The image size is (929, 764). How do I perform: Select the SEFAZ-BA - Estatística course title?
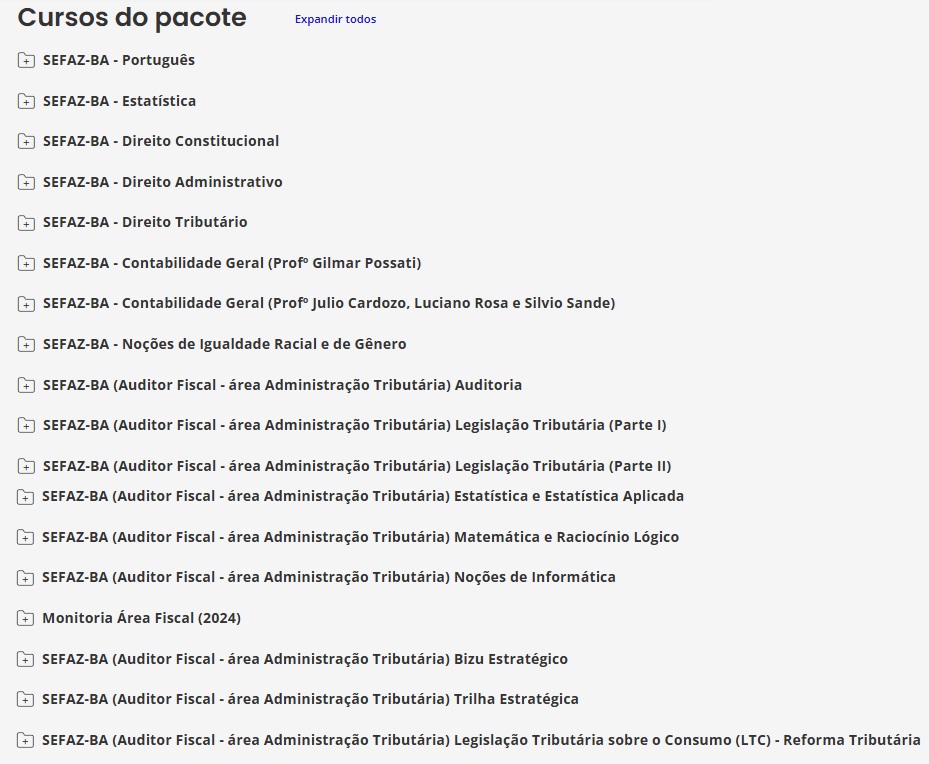(119, 101)
